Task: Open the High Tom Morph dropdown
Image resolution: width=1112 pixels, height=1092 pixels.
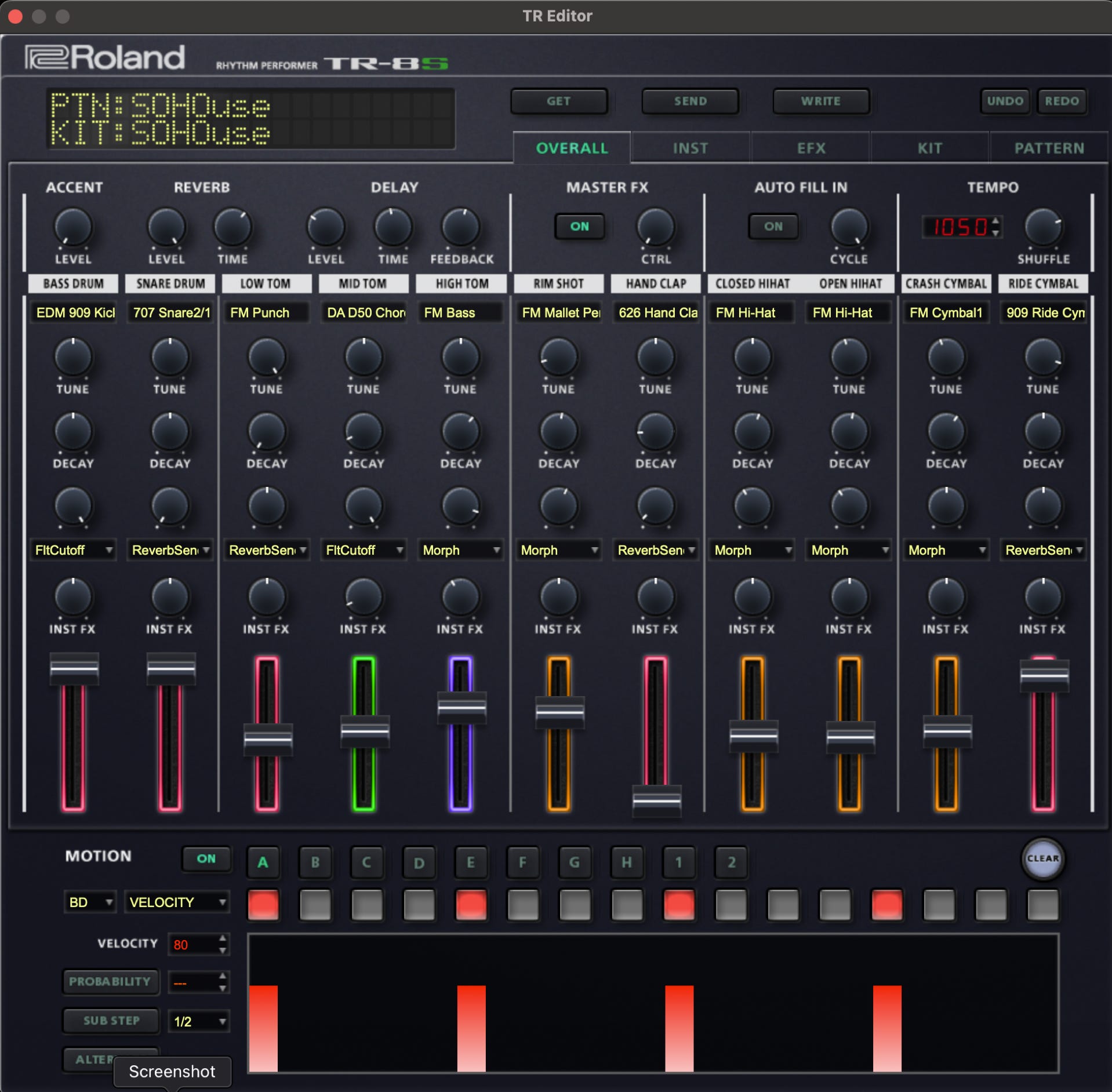Action: pos(461,550)
